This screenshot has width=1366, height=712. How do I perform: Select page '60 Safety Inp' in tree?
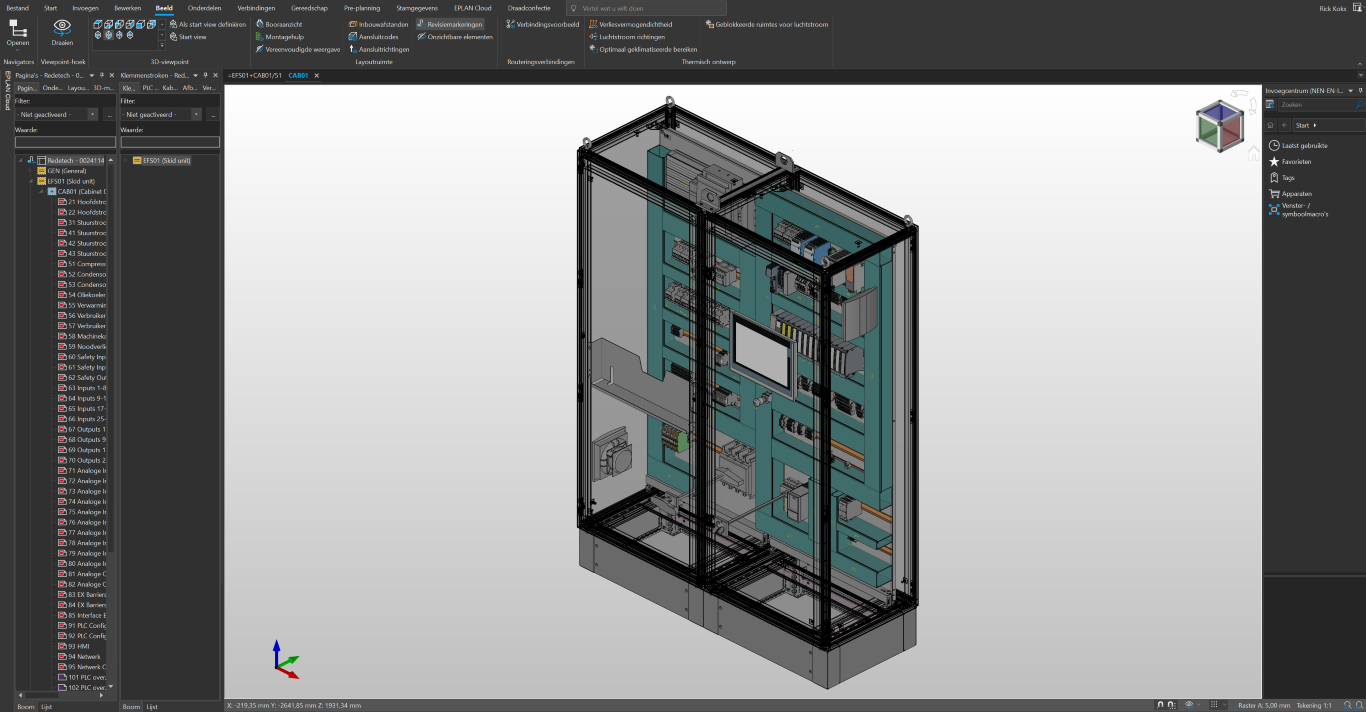82,357
